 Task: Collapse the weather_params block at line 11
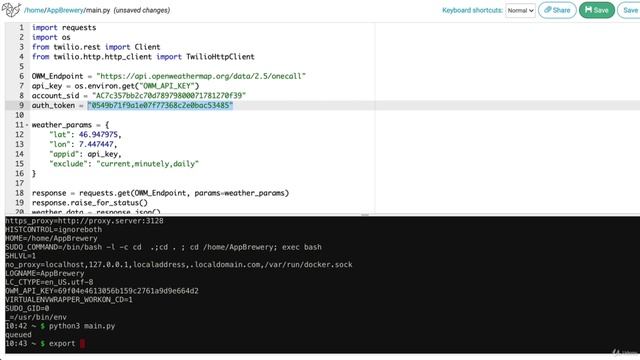tap(27, 125)
